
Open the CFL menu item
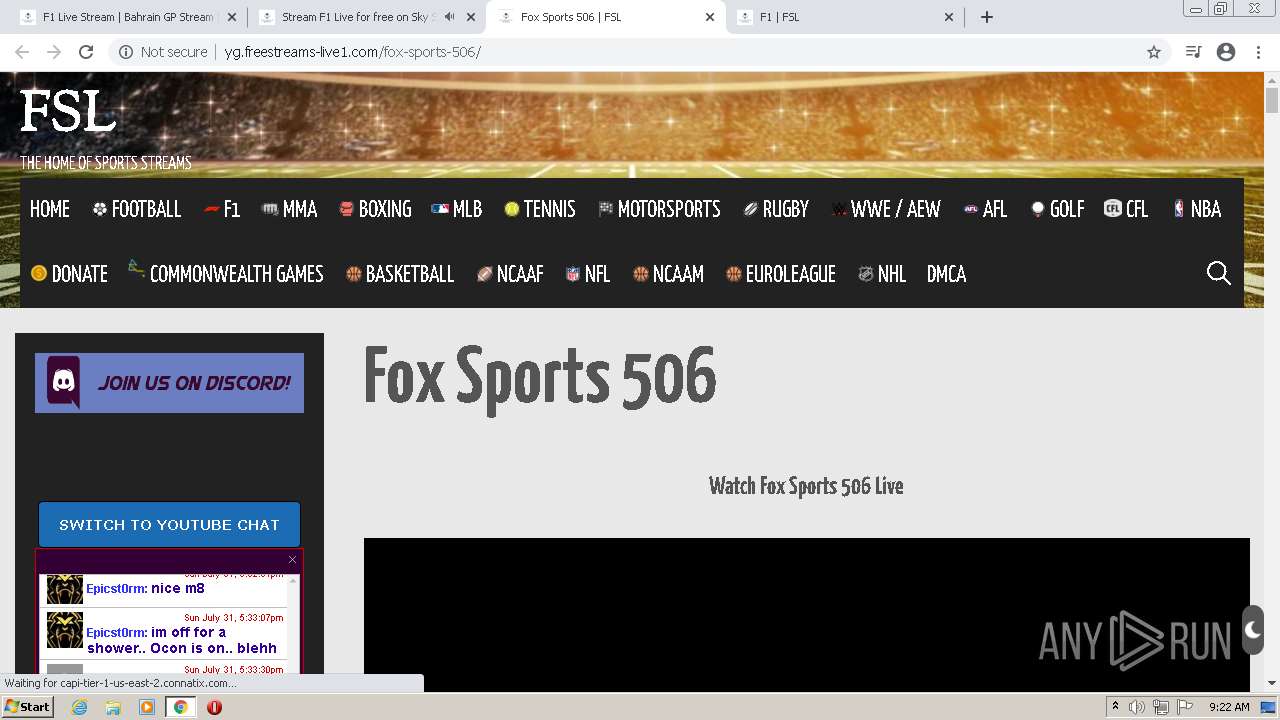[1126, 209]
